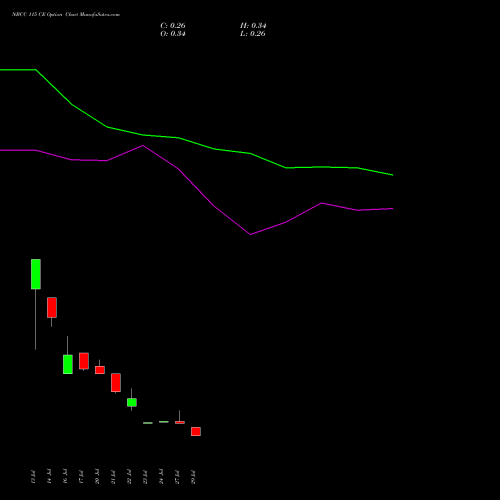
Task: Click the NBCC 115 CE Options chart title
Action: (66, 15)
